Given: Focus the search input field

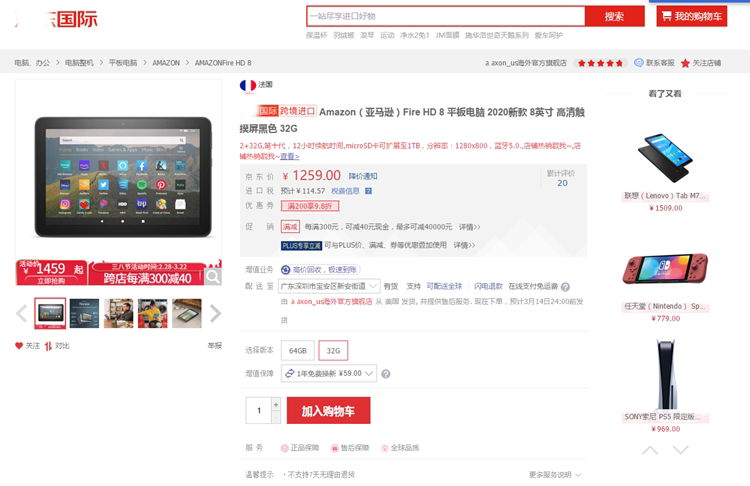Looking at the screenshot, I should pos(446,16).
